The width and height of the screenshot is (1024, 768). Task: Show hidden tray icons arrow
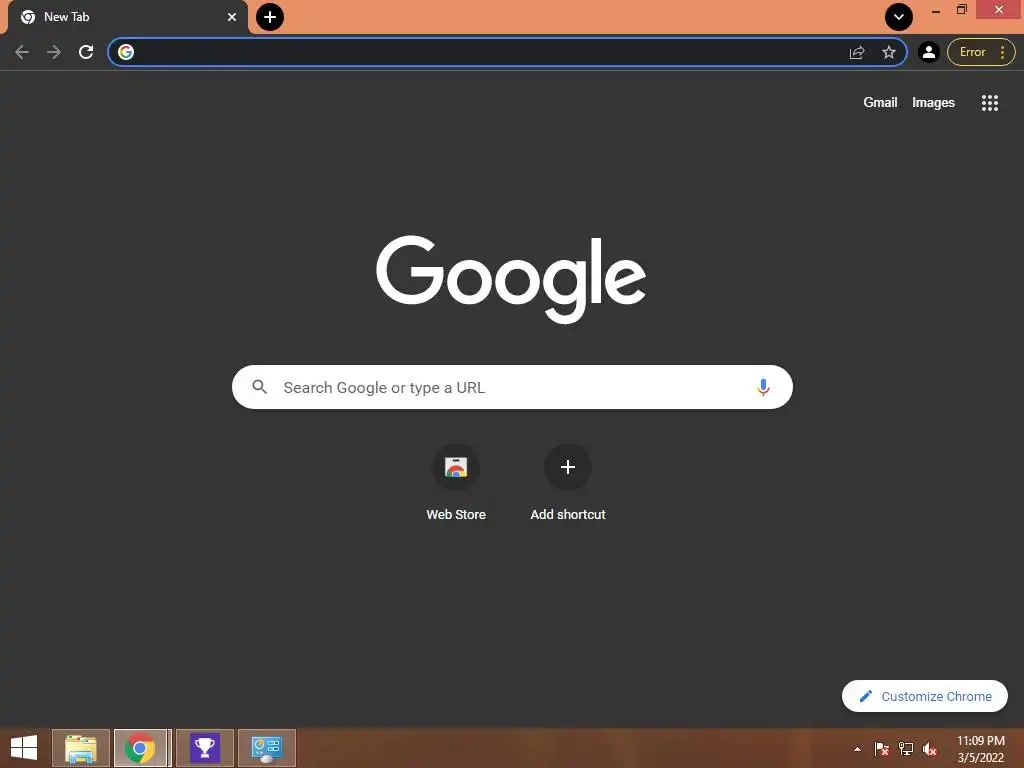tap(857, 749)
